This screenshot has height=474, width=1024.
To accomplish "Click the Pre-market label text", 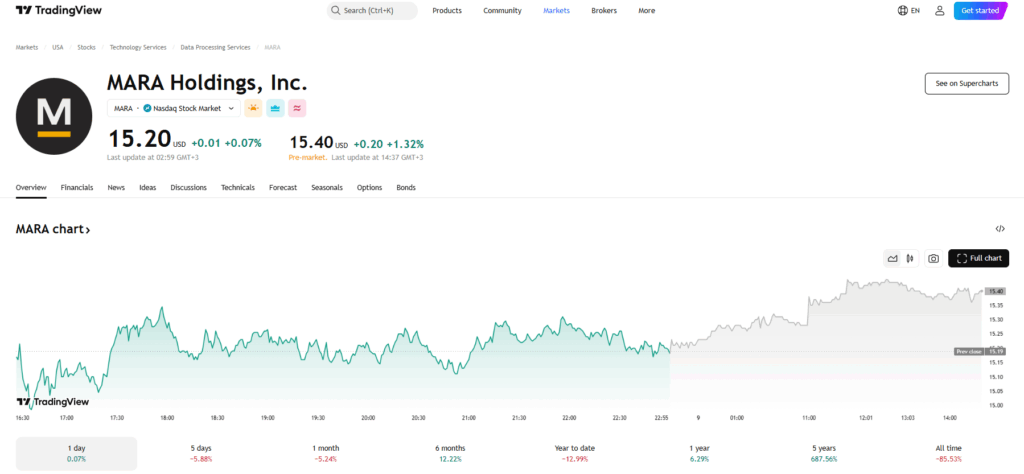I will [x=308, y=157].
